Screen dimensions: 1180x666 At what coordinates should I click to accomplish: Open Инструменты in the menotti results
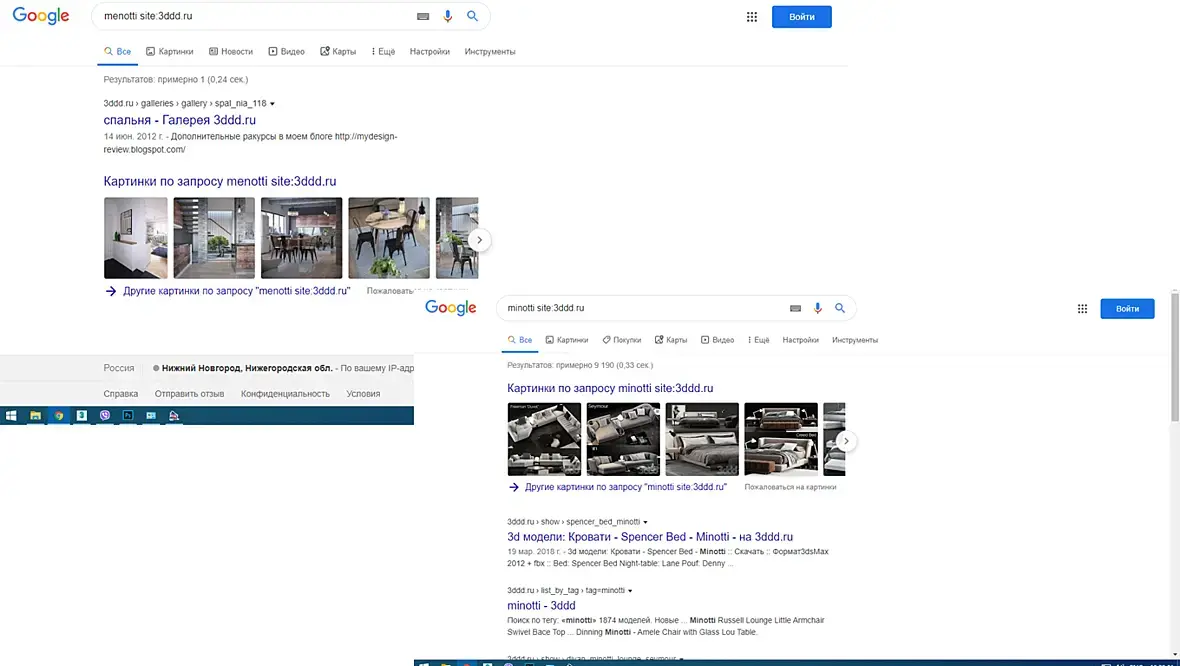[490, 51]
